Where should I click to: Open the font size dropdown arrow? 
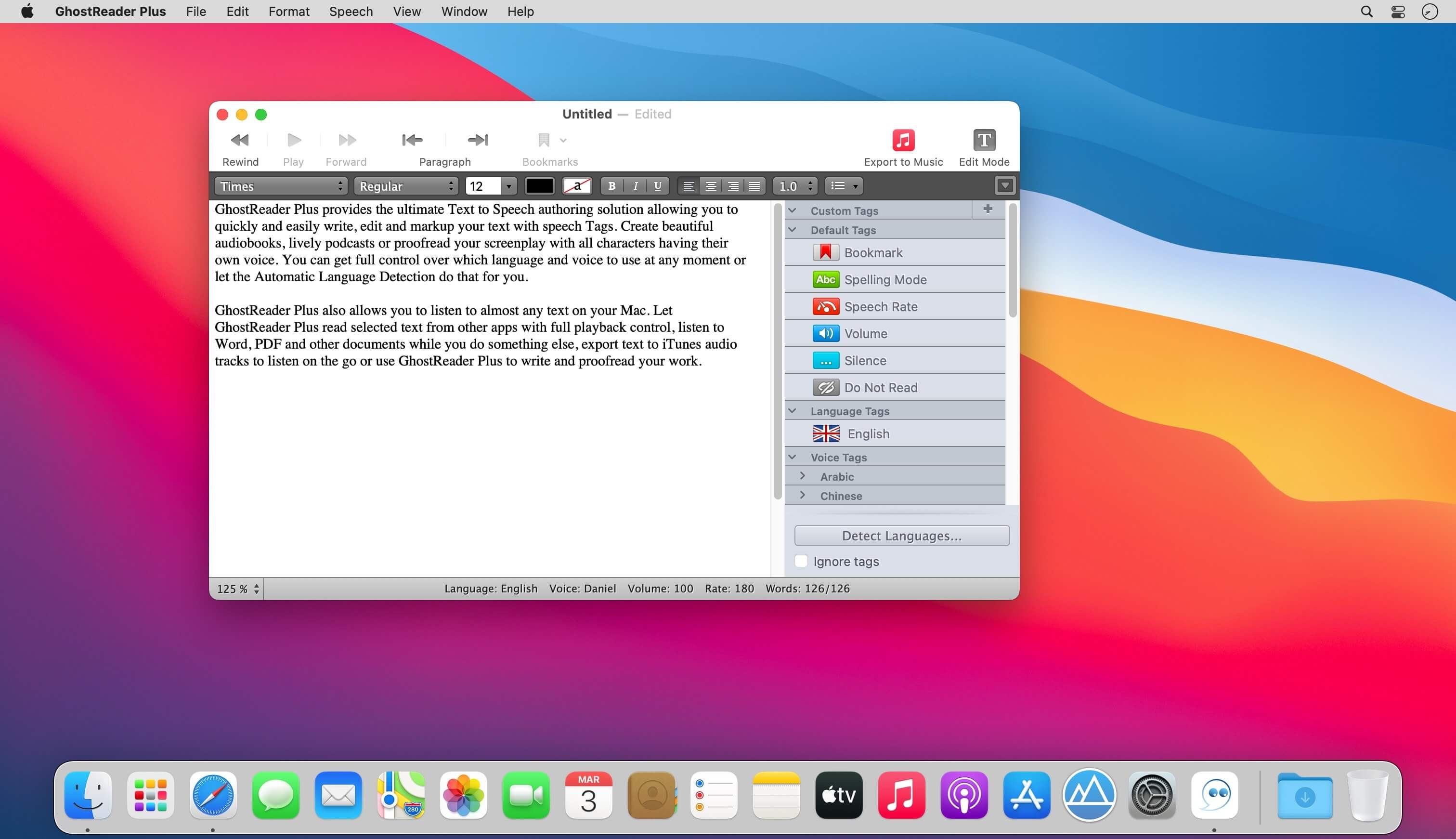[x=508, y=186]
